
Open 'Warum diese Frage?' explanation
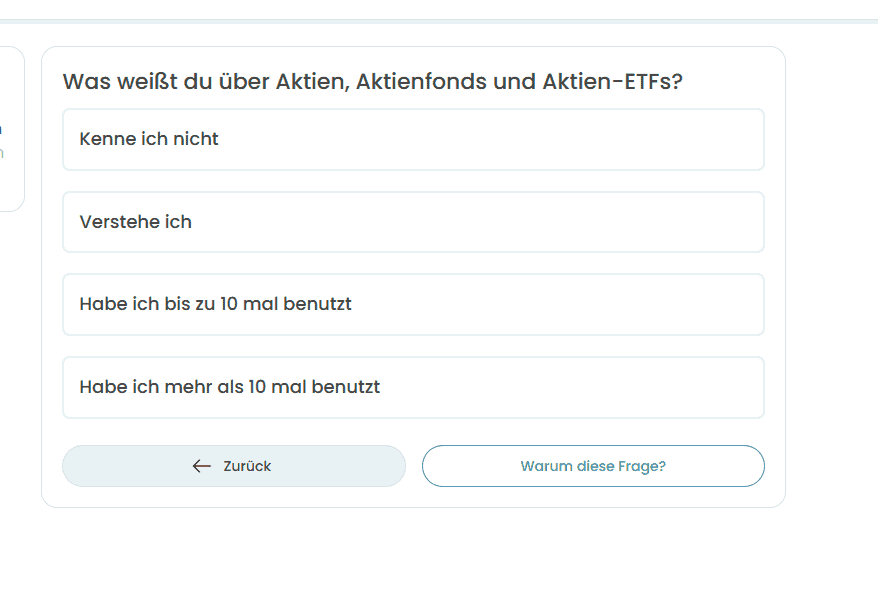click(x=593, y=466)
